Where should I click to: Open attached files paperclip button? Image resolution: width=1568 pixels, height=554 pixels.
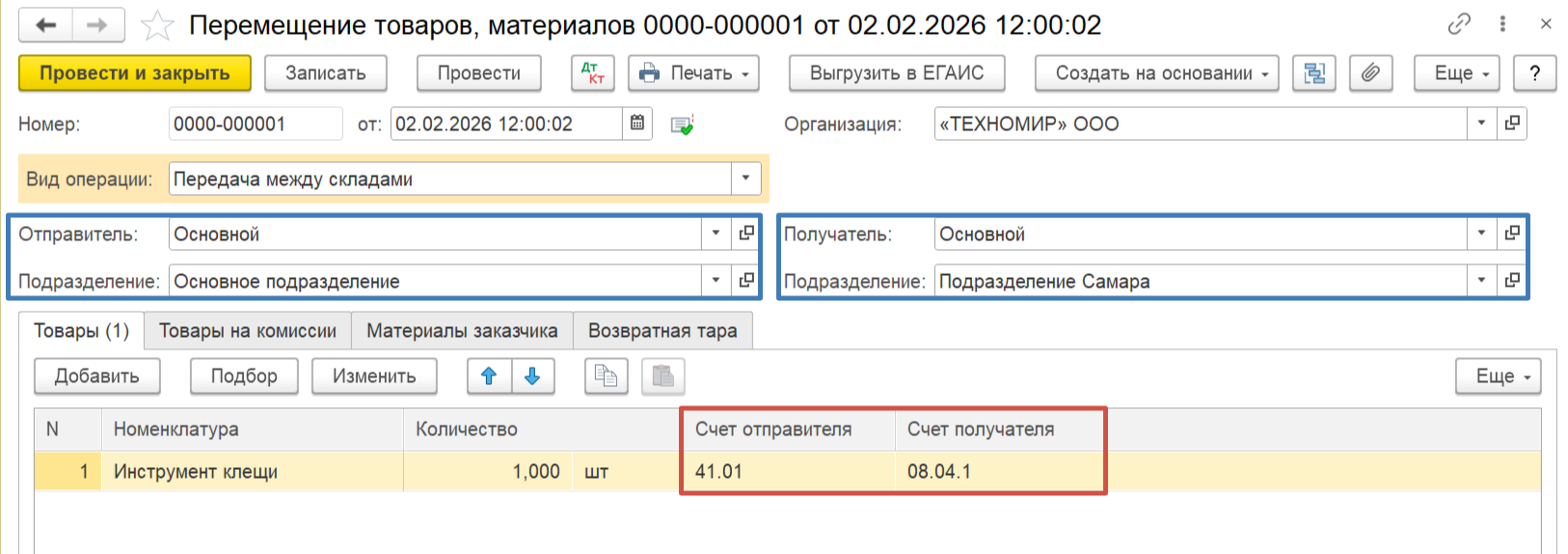point(1370,73)
